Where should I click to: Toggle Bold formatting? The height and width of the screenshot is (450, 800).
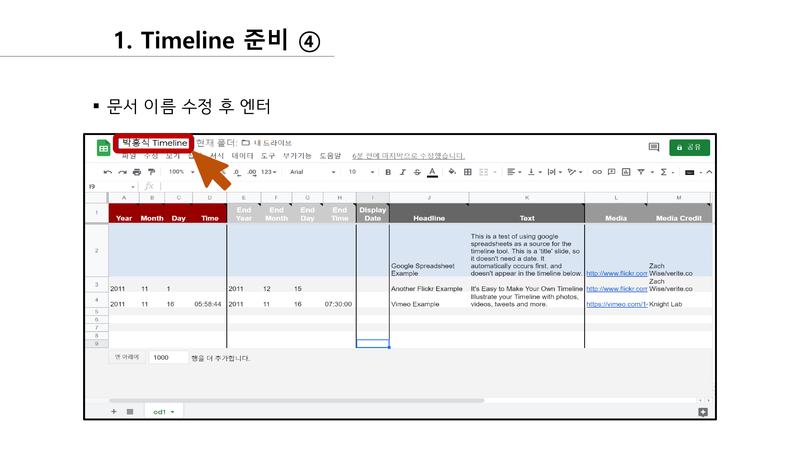tap(388, 172)
